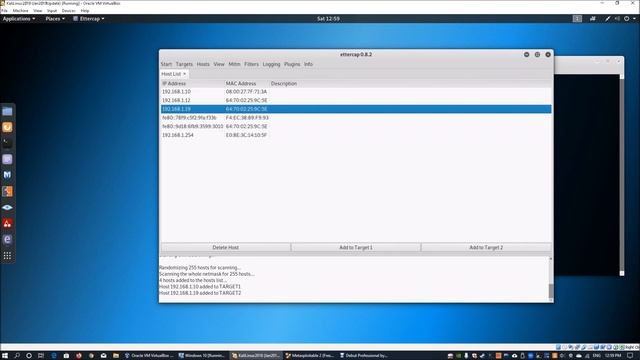This screenshot has width=640, height=360.
Task: Select host 192.168.1.254 row
Action: click(x=356, y=135)
